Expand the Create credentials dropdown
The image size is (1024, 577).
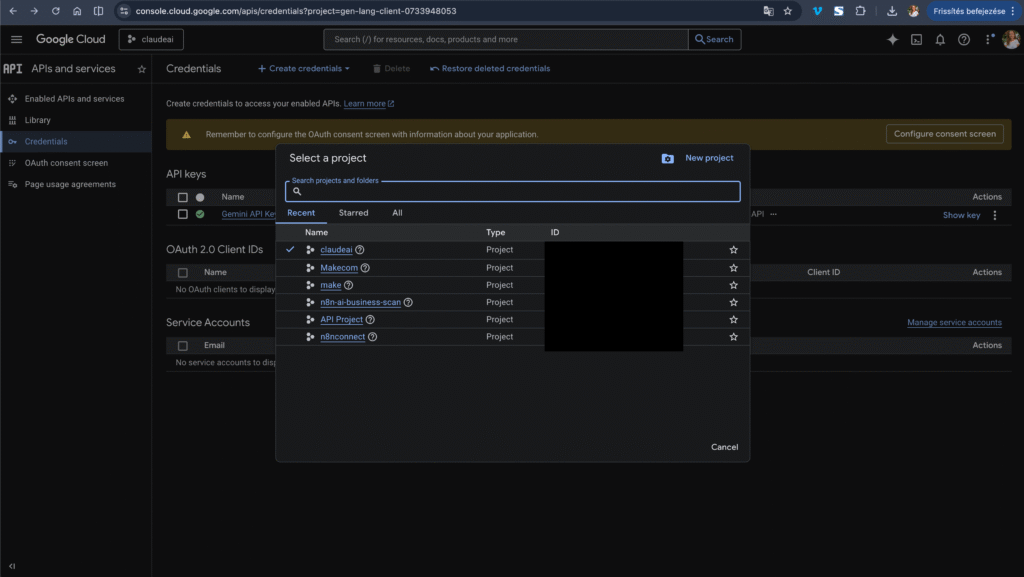304,69
